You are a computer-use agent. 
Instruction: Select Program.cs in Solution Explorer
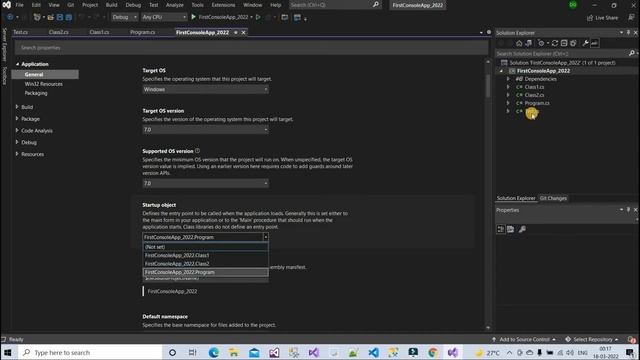click(537, 103)
